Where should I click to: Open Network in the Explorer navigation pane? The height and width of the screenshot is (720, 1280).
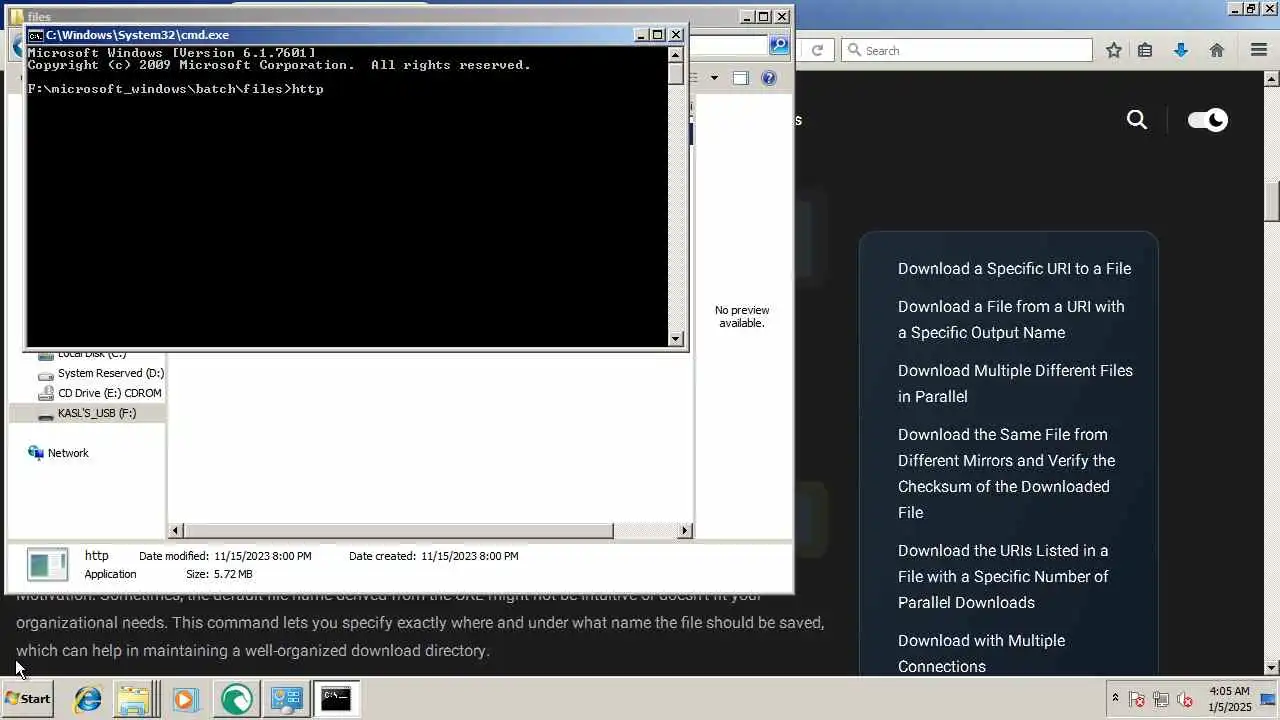58,453
